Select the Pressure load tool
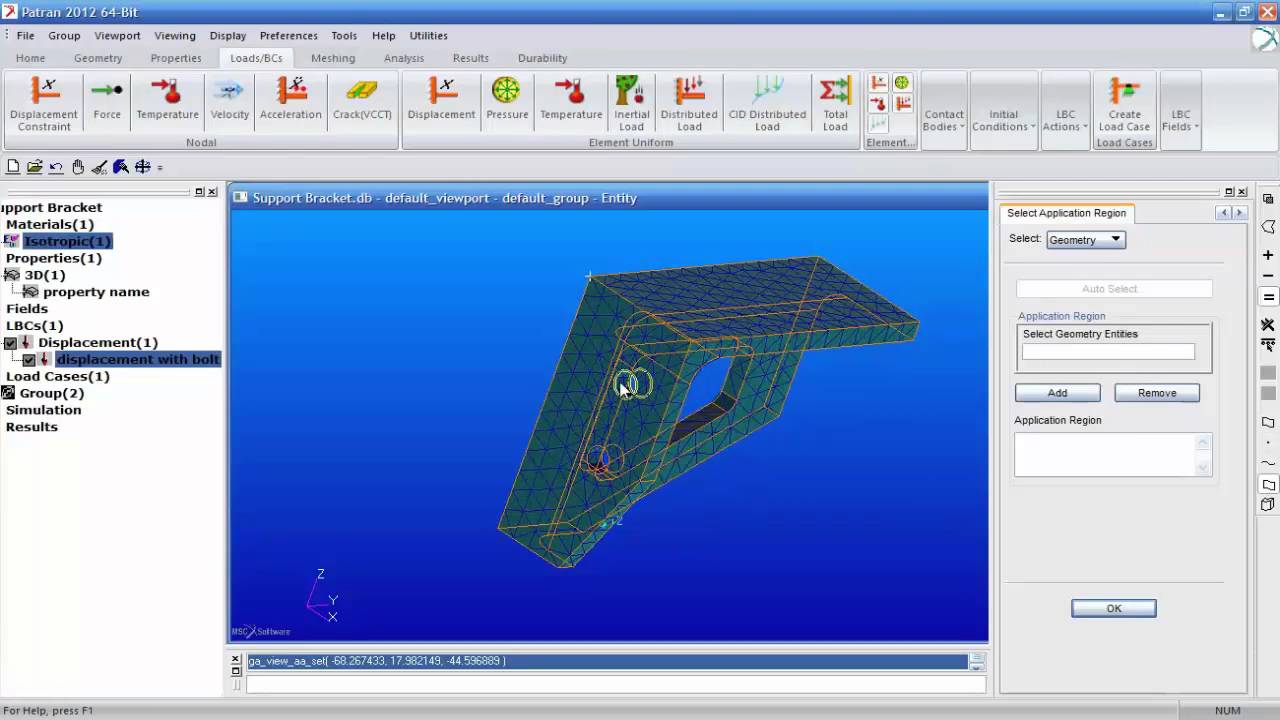The image size is (1280, 720). [x=507, y=100]
